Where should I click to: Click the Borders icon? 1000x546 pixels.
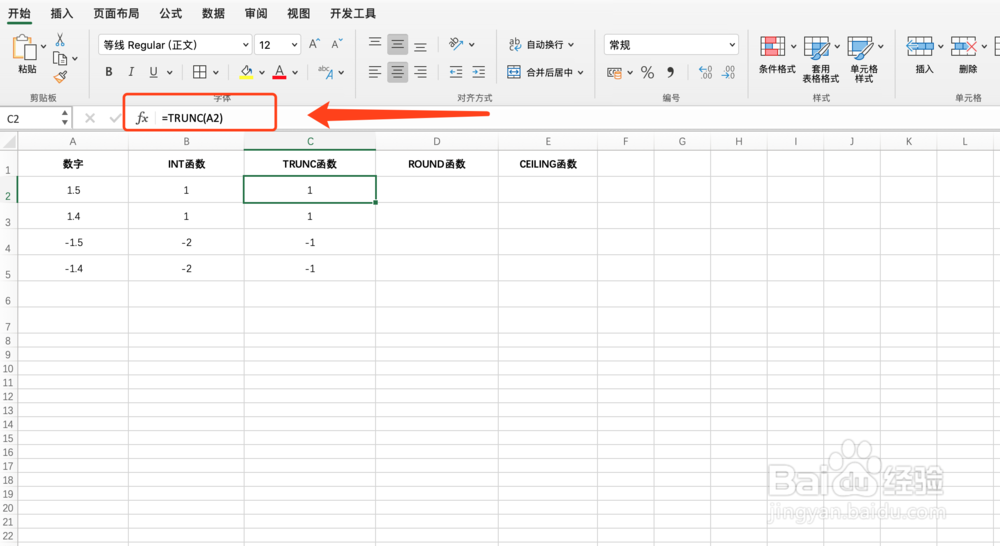(200, 72)
